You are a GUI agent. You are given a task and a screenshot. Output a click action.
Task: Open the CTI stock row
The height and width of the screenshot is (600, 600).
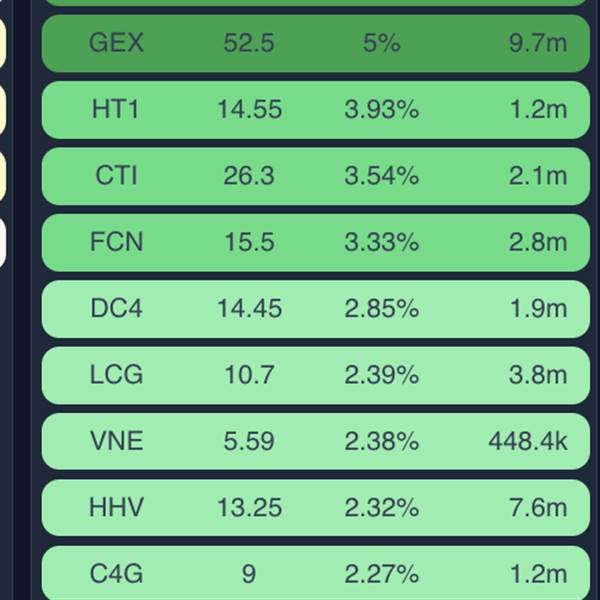[x=316, y=176]
